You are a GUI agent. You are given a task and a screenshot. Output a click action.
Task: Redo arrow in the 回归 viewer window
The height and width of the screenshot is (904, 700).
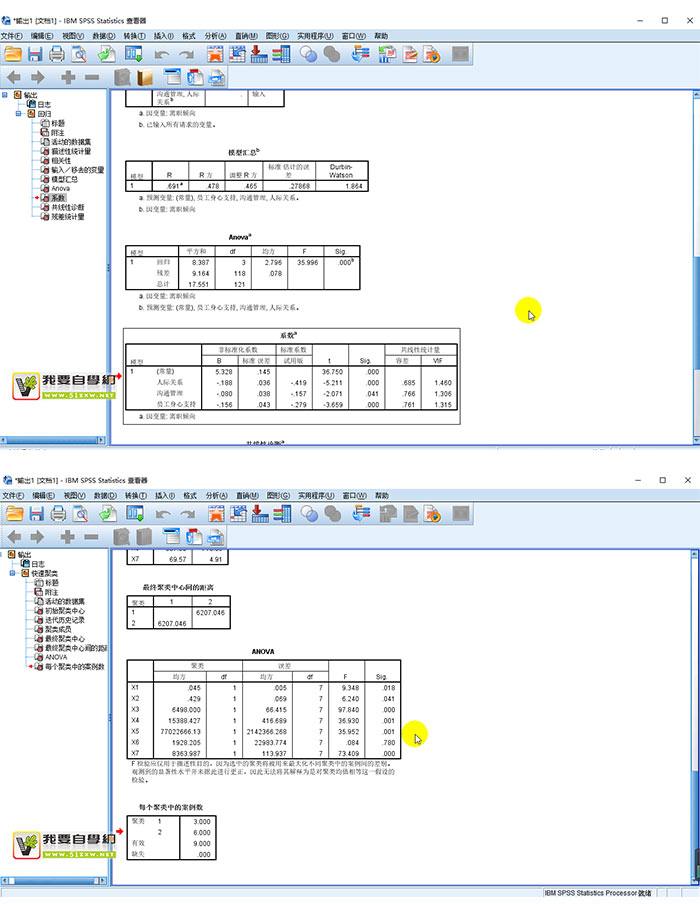[x=186, y=55]
